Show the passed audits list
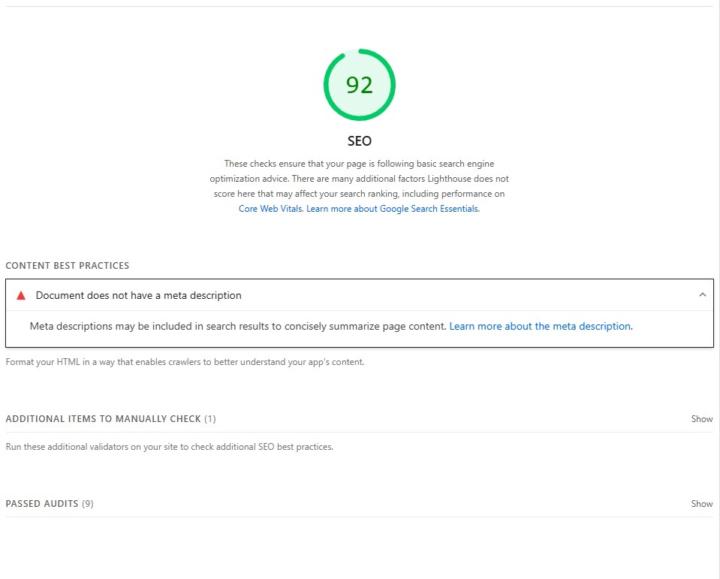Image resolution: width=720 pixels, height=579 pixels. pyautogui.click(x=701, y=504)
